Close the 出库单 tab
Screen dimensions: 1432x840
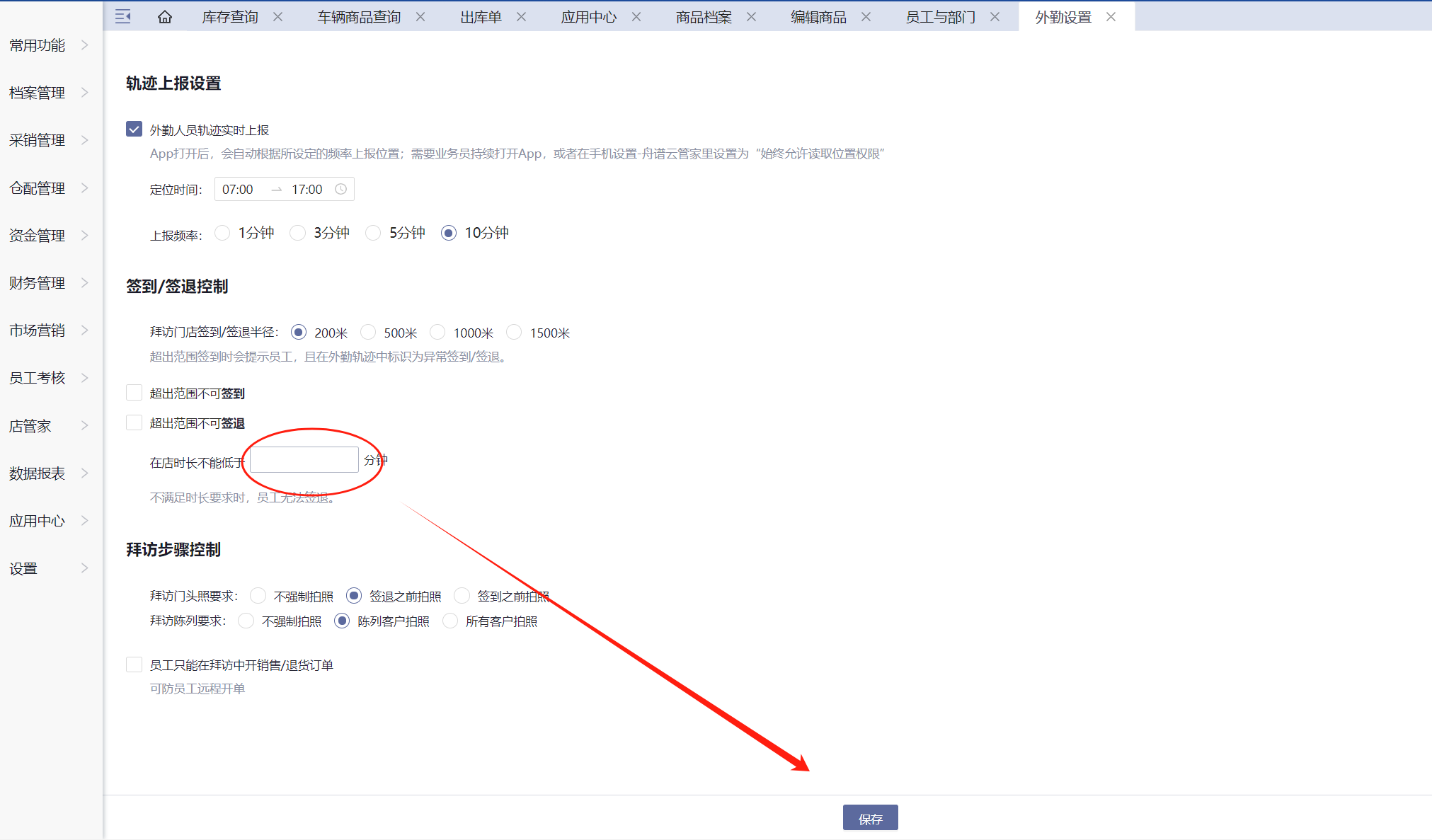click(521, 17)
